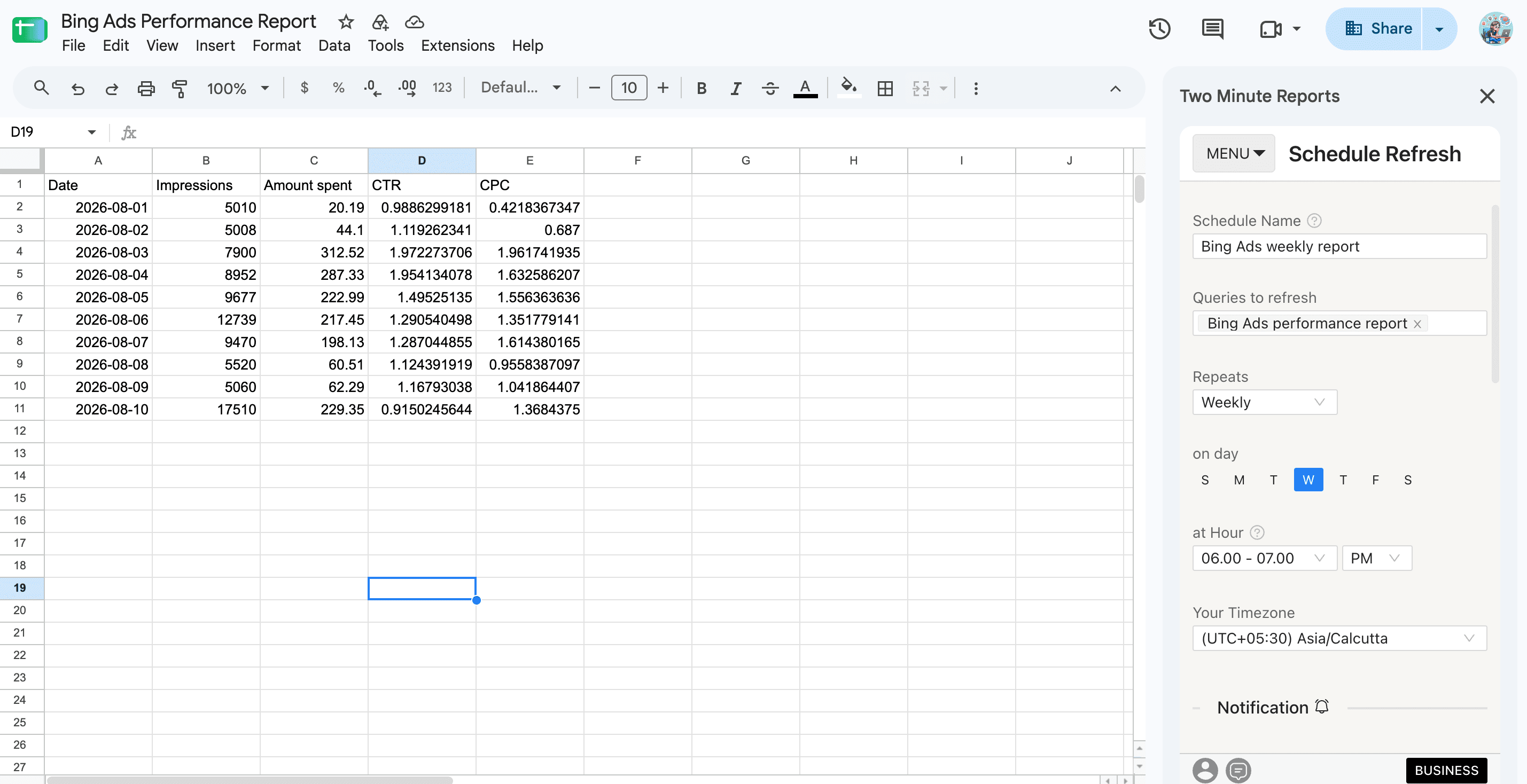This screenshot has width=1527, height=784.
Task: Increase font size with plus button
Action: coord(663,88)
